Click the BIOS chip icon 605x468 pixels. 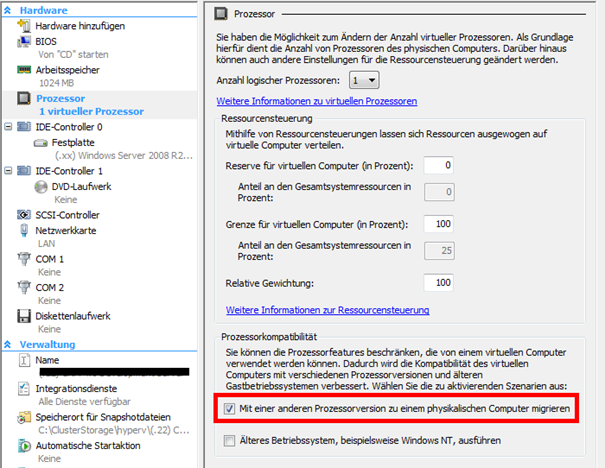point(24,41)
